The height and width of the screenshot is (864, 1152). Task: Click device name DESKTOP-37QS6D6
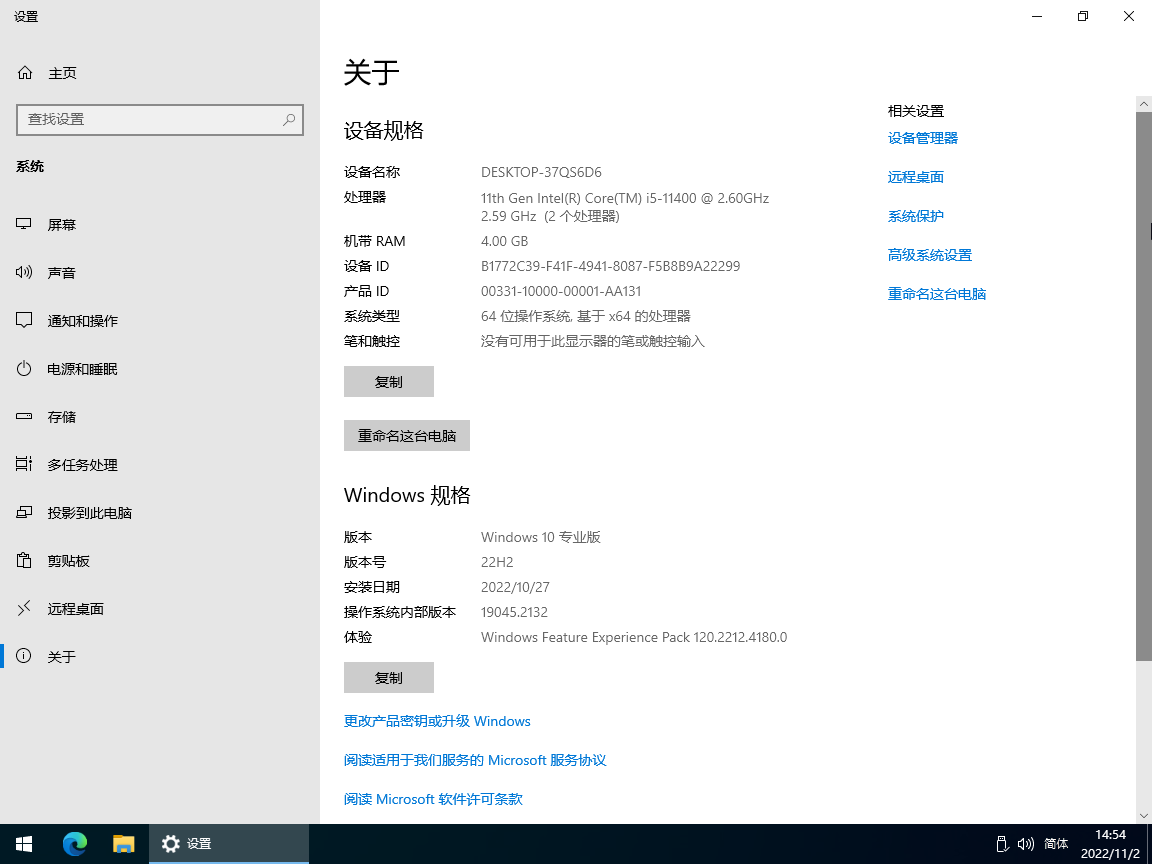point(541,172)
